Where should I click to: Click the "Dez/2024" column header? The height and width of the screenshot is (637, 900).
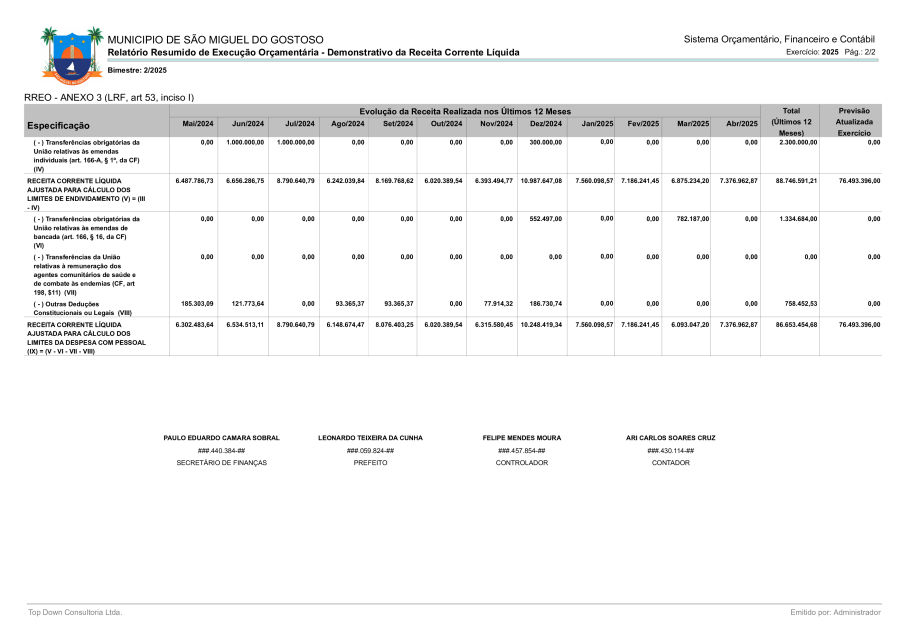(x=546, y=123)
